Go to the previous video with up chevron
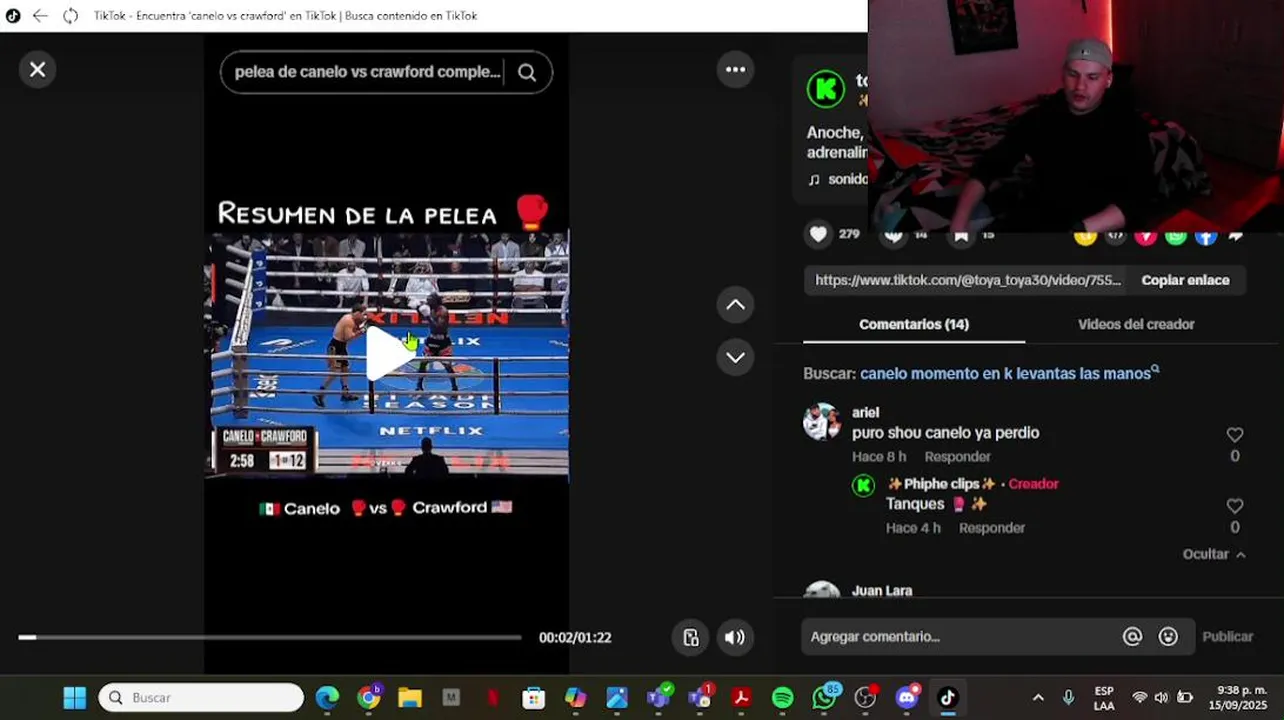Image resolution: width=1284 pixels, height=720 pixels. tap(735, 305)
